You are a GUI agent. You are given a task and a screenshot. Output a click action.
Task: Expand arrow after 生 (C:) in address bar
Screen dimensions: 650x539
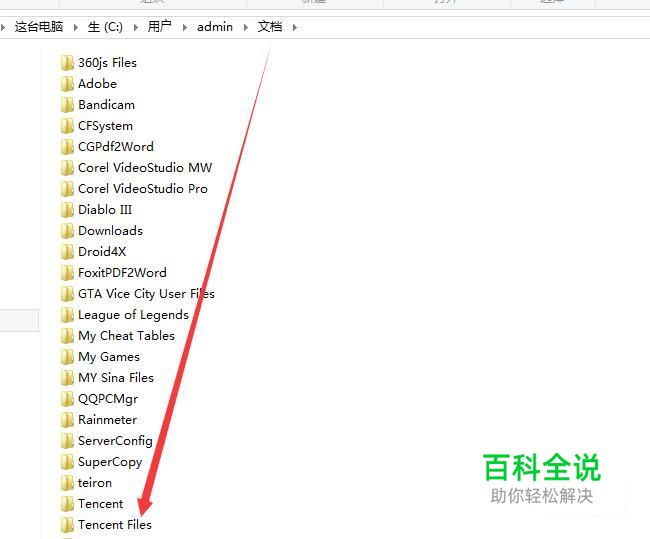pos(136,27)
